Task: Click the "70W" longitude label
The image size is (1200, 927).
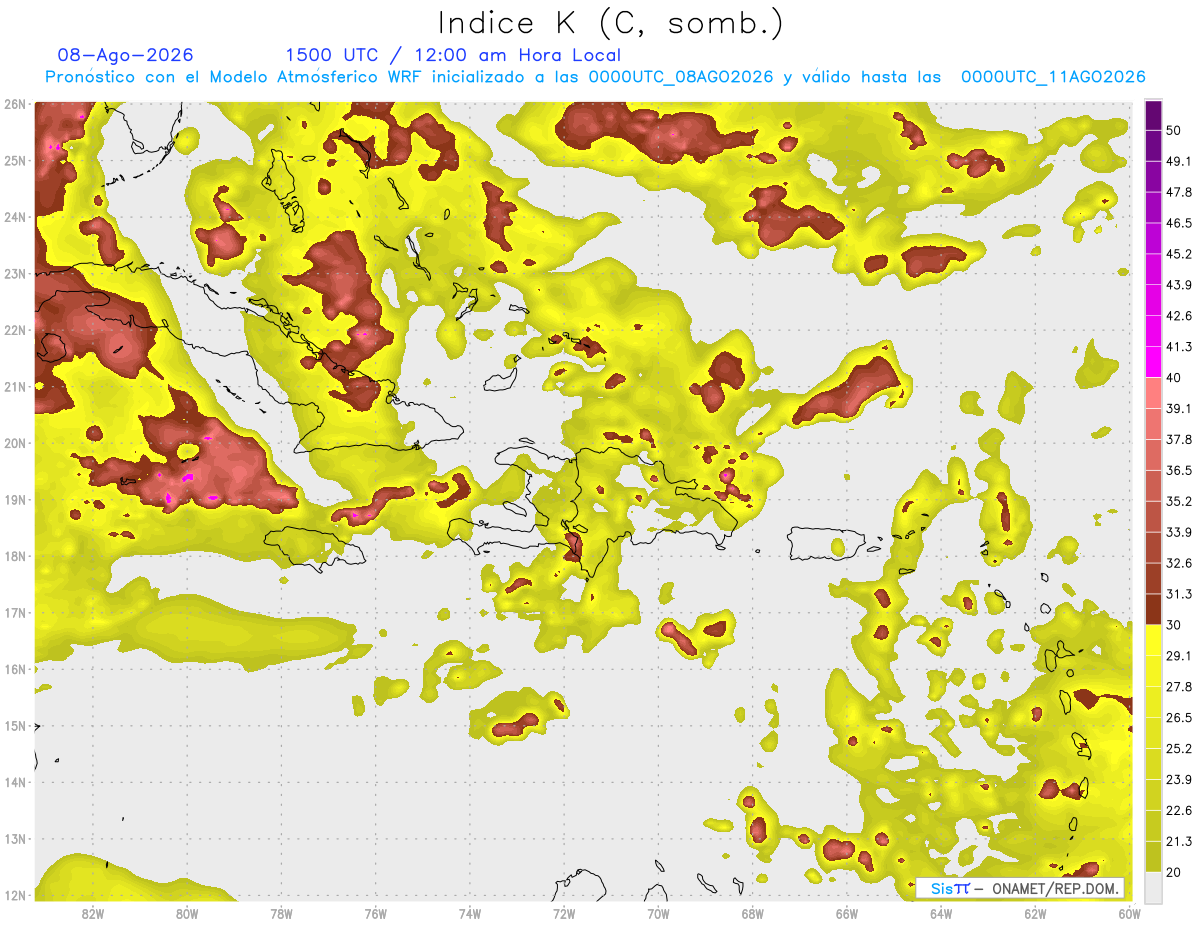Action: [x=658, y=913]
